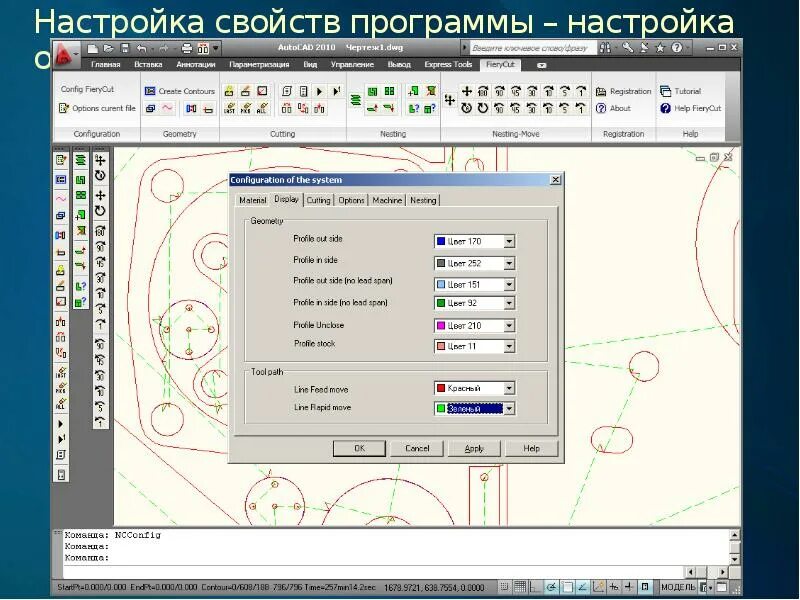The image size is (800, 600).
Task: Click the МОДЕЛЬ button in status bar
Action: (678, 587)
